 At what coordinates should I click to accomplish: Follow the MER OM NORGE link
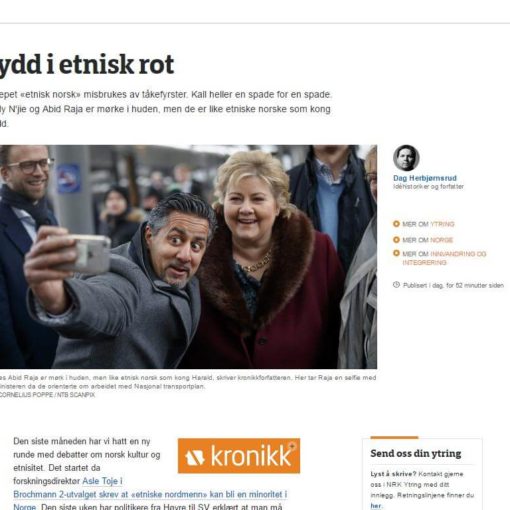tap(427, 240)
